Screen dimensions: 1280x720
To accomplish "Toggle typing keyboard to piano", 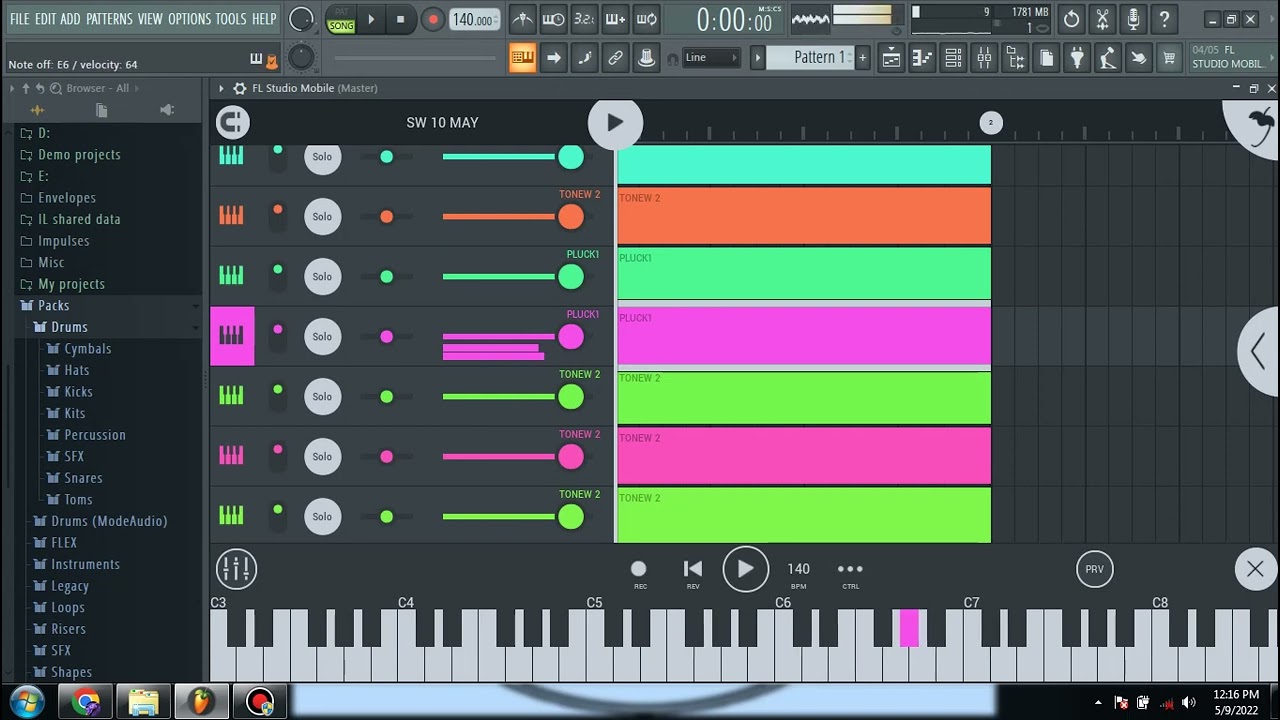I will click(x=522, y=58).
